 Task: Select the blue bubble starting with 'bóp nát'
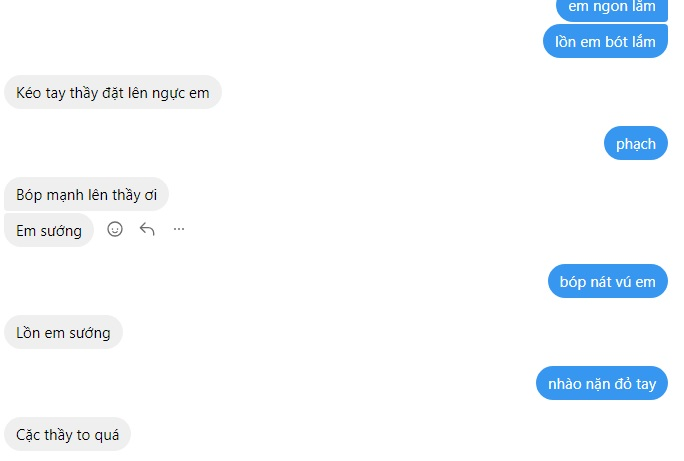pos(608,281)
